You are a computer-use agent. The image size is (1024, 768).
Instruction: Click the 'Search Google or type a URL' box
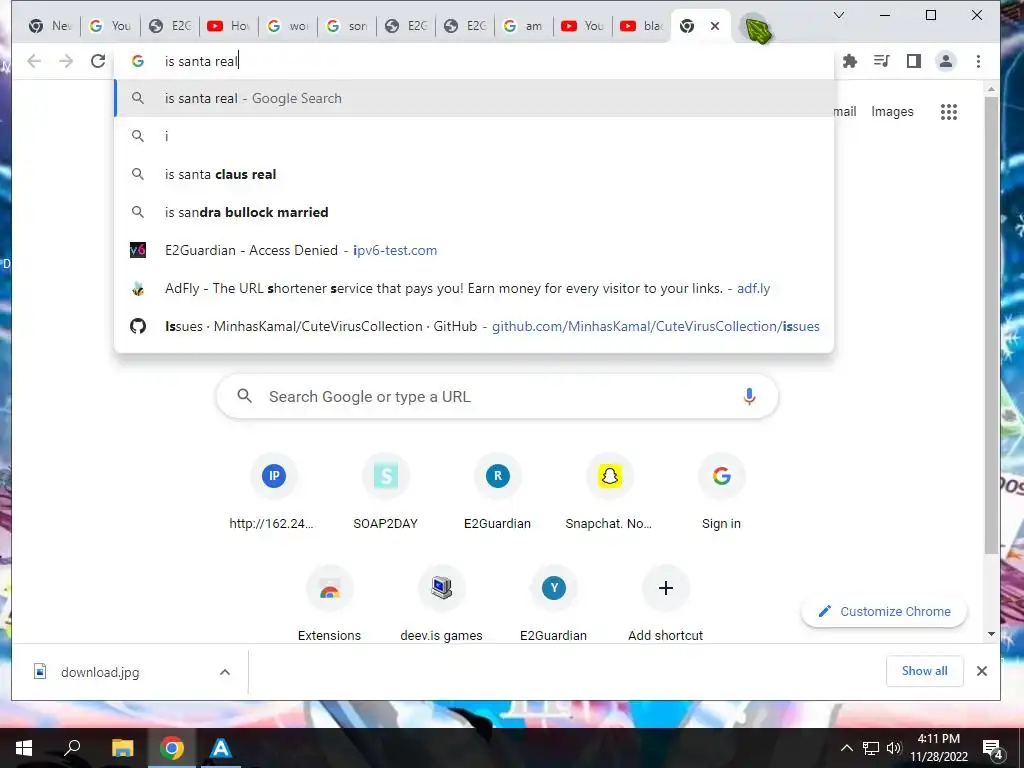click(x=497, y=396)
